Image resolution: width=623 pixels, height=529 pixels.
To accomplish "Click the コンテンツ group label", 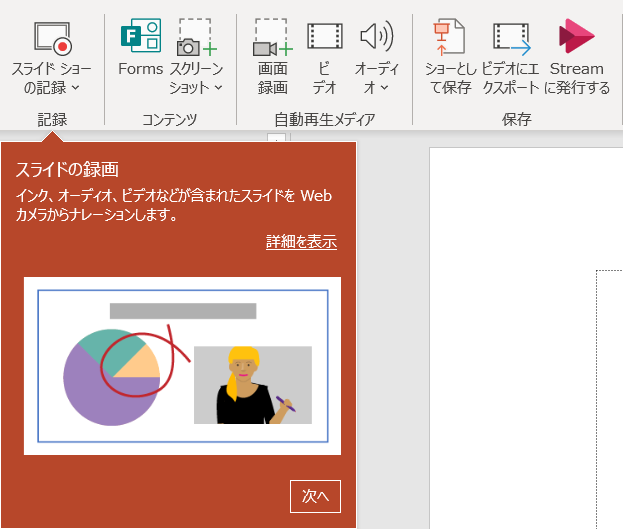I will click(170, 119).
